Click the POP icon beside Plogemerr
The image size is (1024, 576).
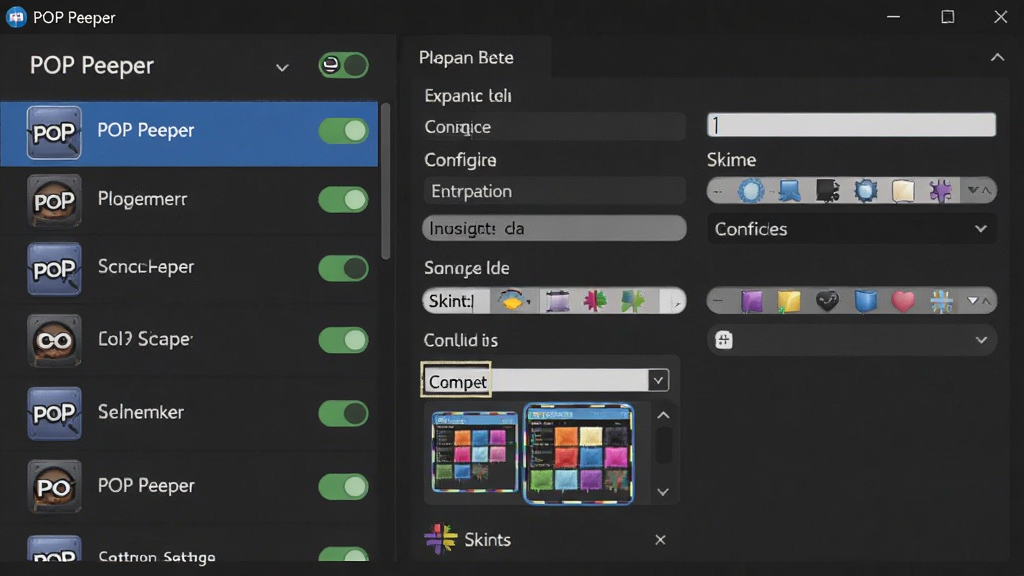point(54,200)
